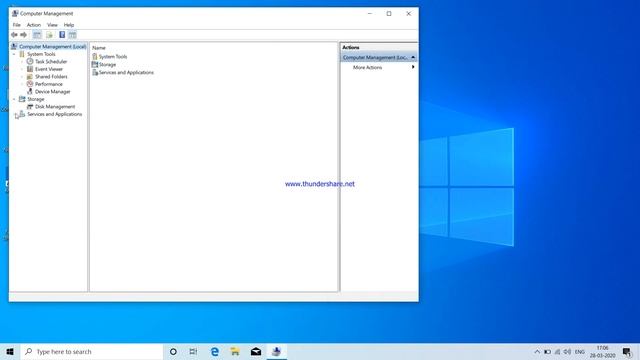Select Computer Management (Local) root node
This screenshot has width=640, height=360.
click(x=52, y=47)
